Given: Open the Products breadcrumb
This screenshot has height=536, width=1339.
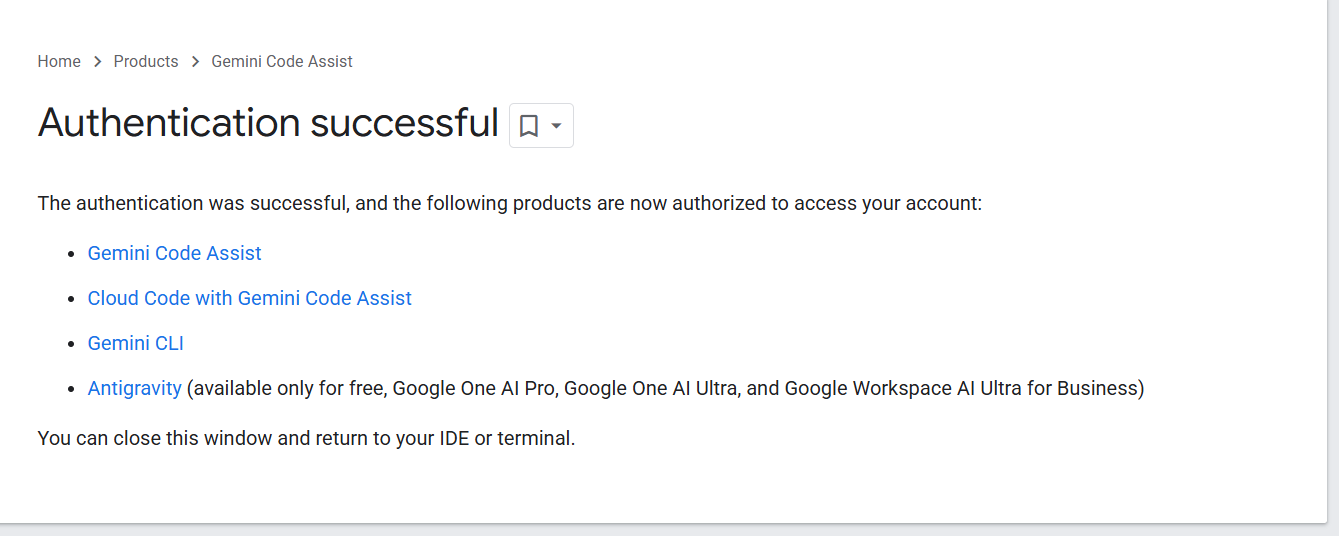Looking at the screenshot, I should tap(146, 62).
